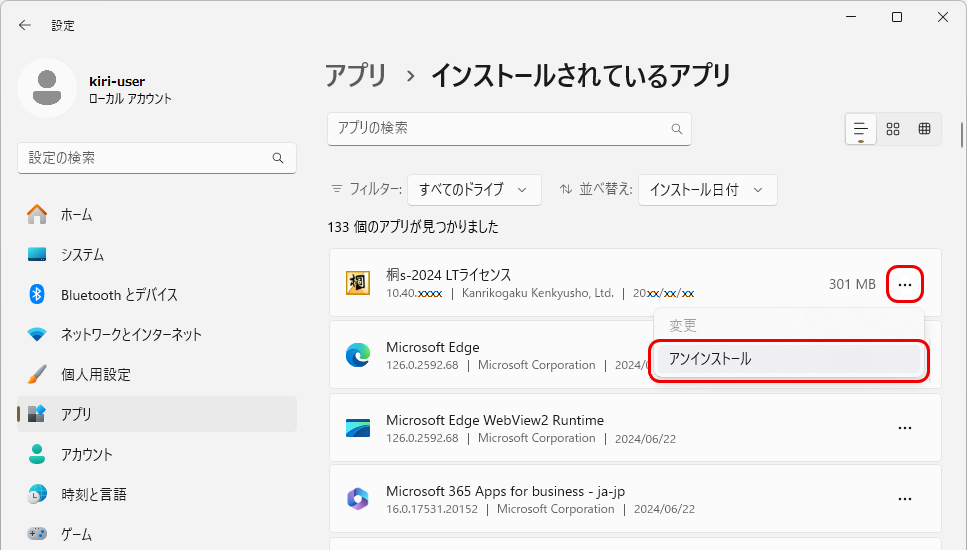Click the アプリ breadcrumb link
The width and height of the screenshot is (967, 550).
tap(356, 76)
